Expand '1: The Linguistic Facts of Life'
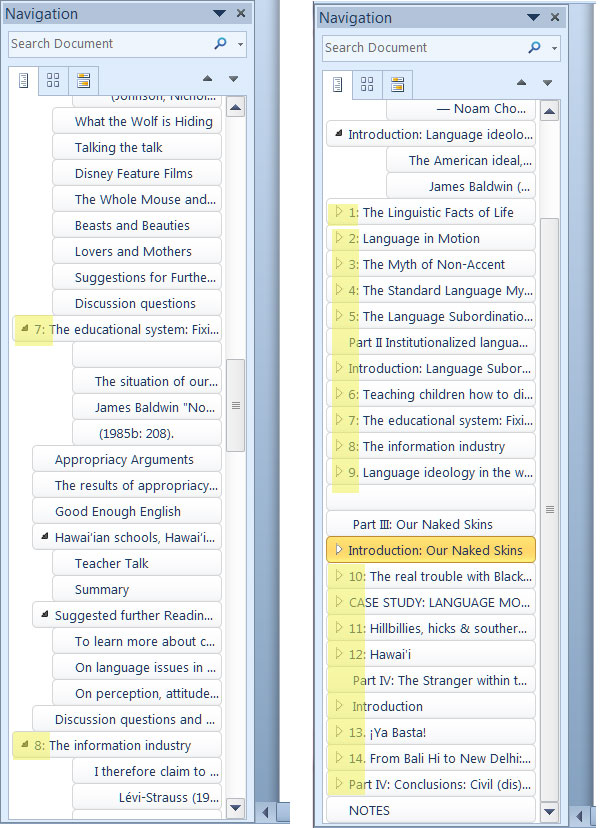The width and height of the screenshot is (612, 828). click(338, 211)
